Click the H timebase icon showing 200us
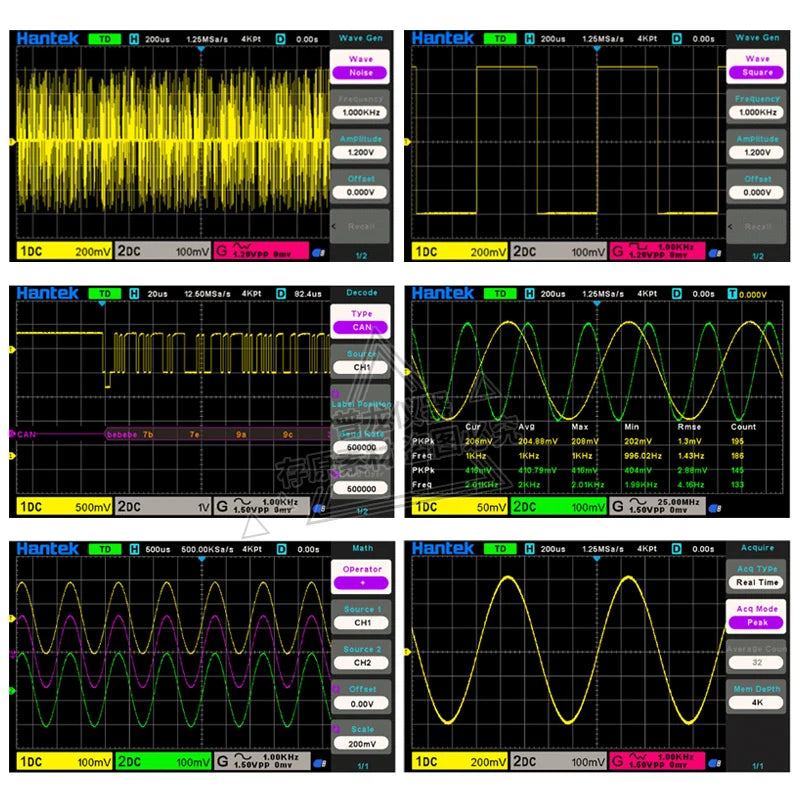Viewport: 800px width, 800px height. point(136,39)
